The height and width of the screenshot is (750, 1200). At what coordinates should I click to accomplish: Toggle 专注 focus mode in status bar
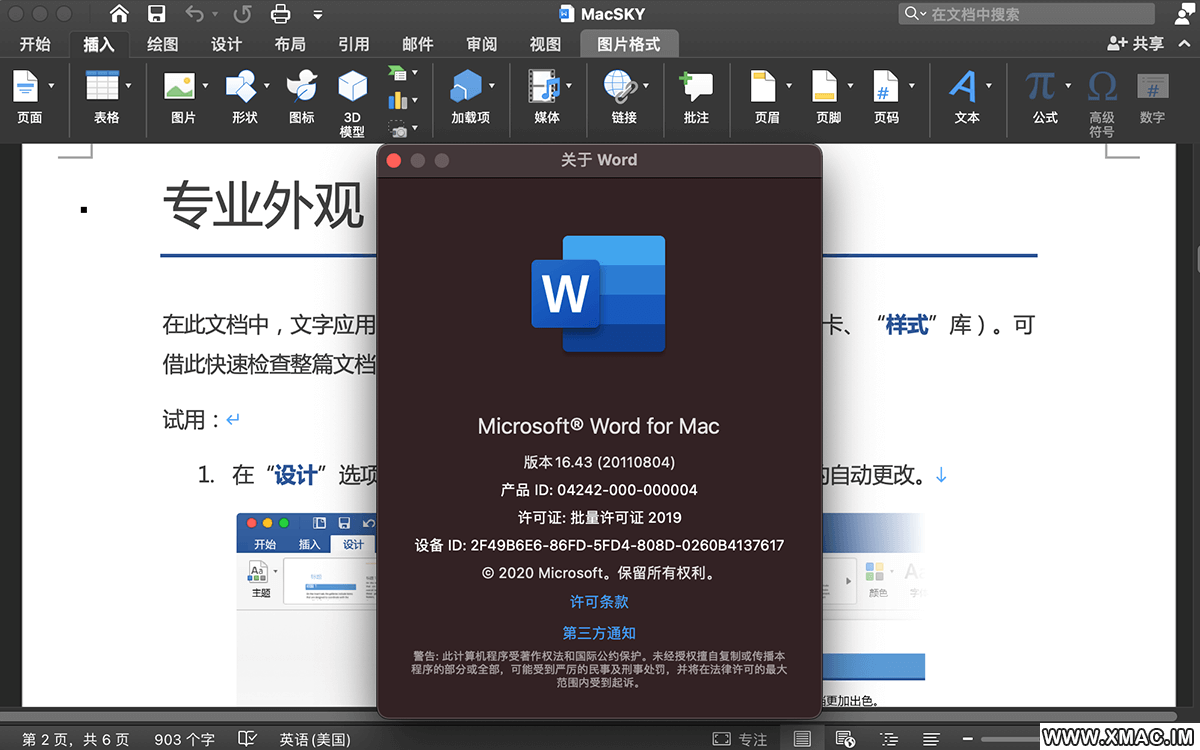click(740, 739)
